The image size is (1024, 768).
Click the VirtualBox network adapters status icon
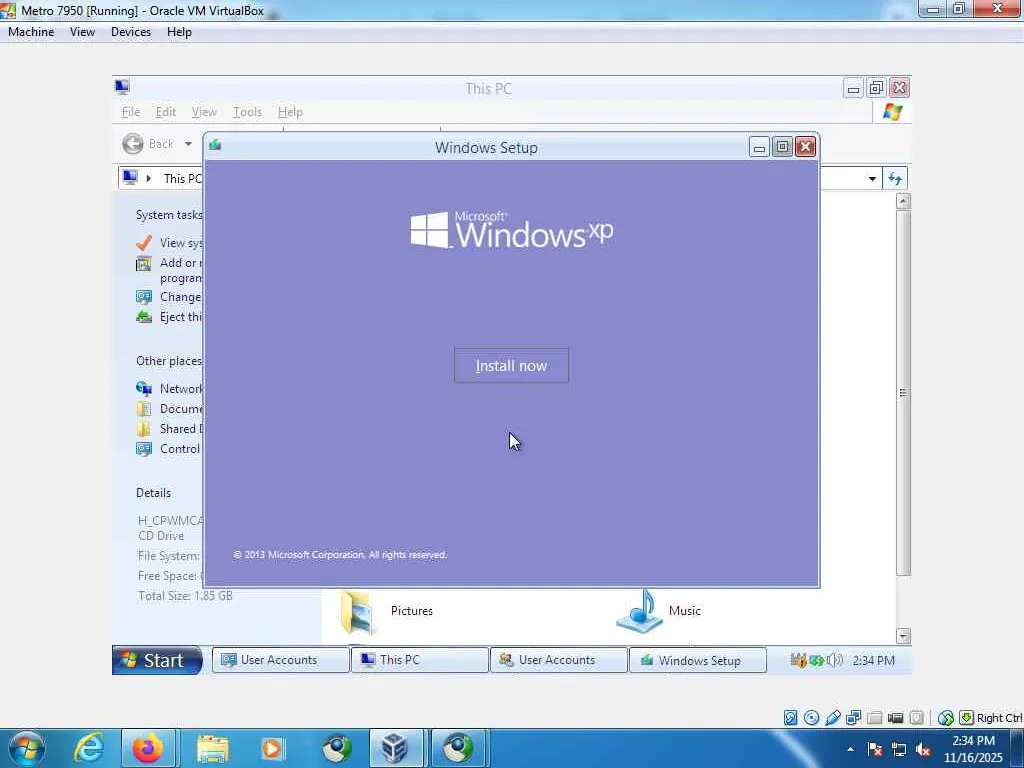(853, 718)
